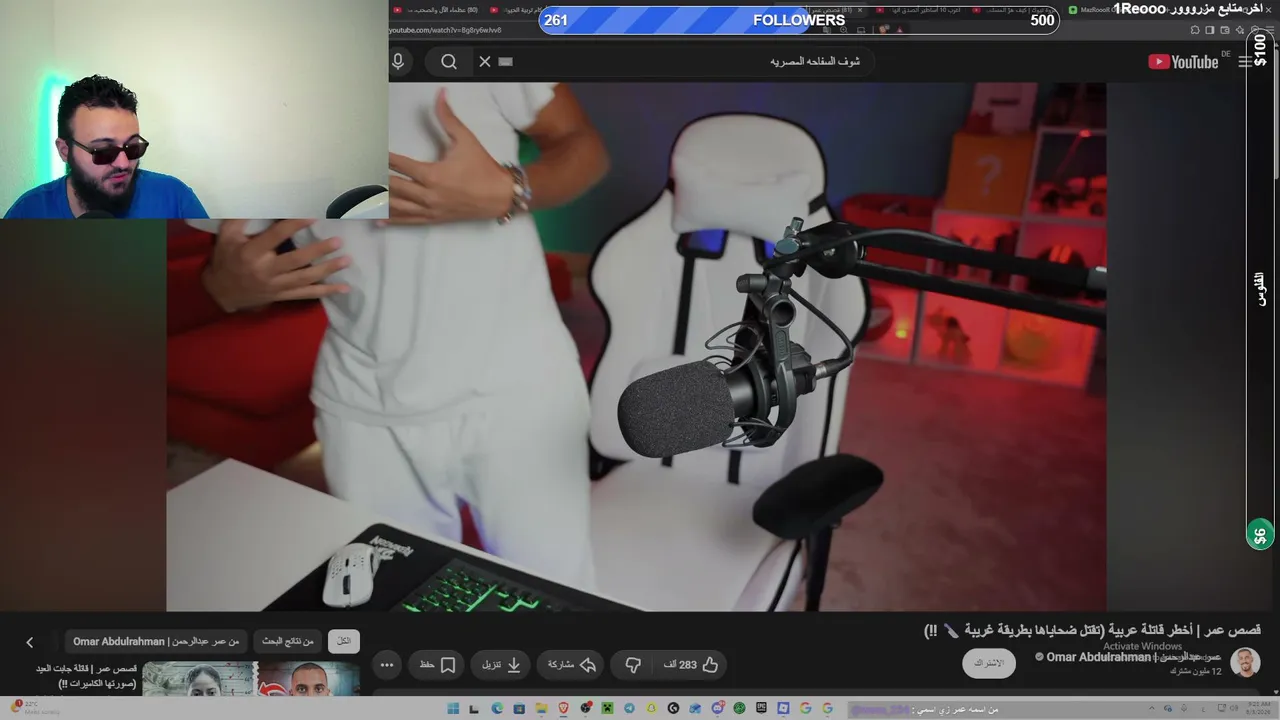The height and width of the screenshot is (720, 1280).
Task: Start a voice search with the microphone icon
Action: pos(398,61)
